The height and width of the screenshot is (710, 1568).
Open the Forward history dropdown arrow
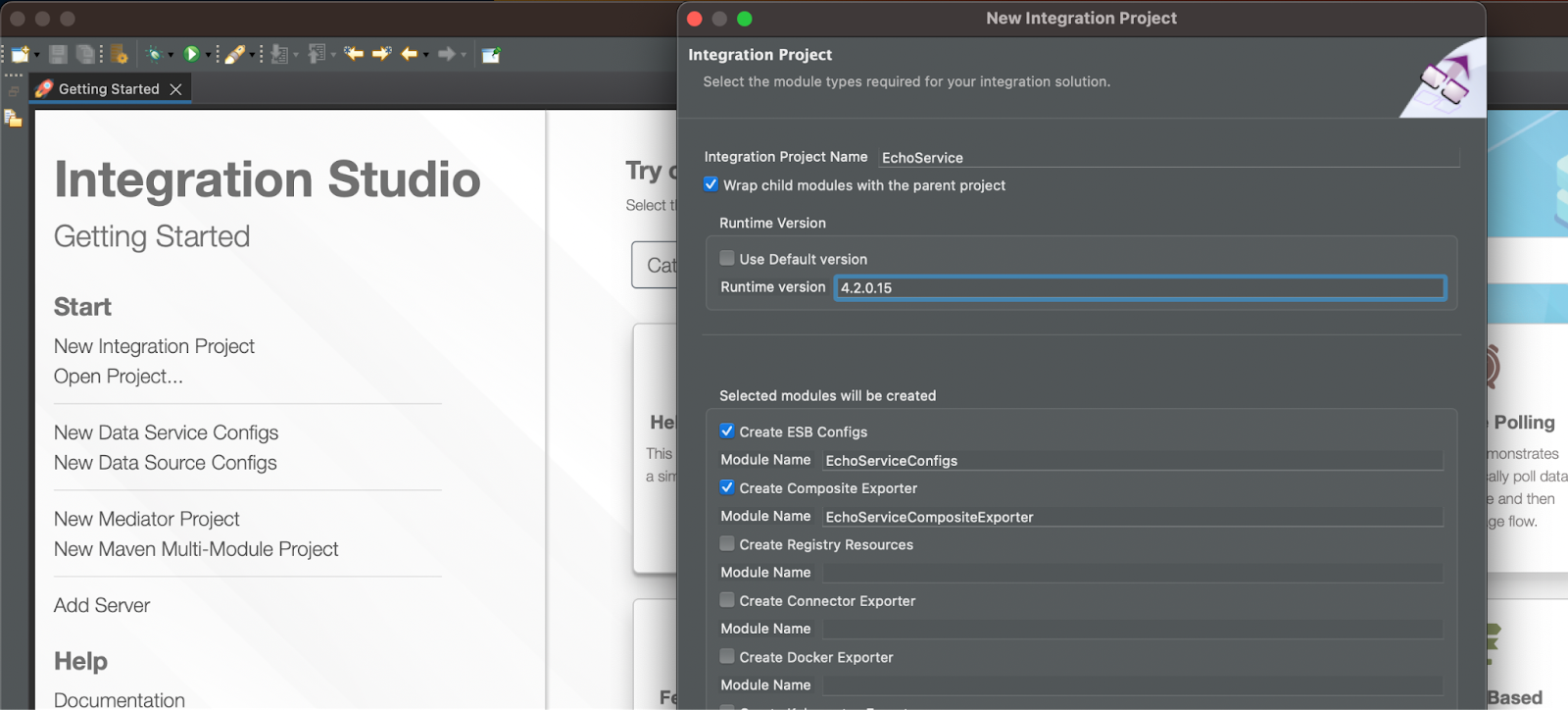pos(464,55)
